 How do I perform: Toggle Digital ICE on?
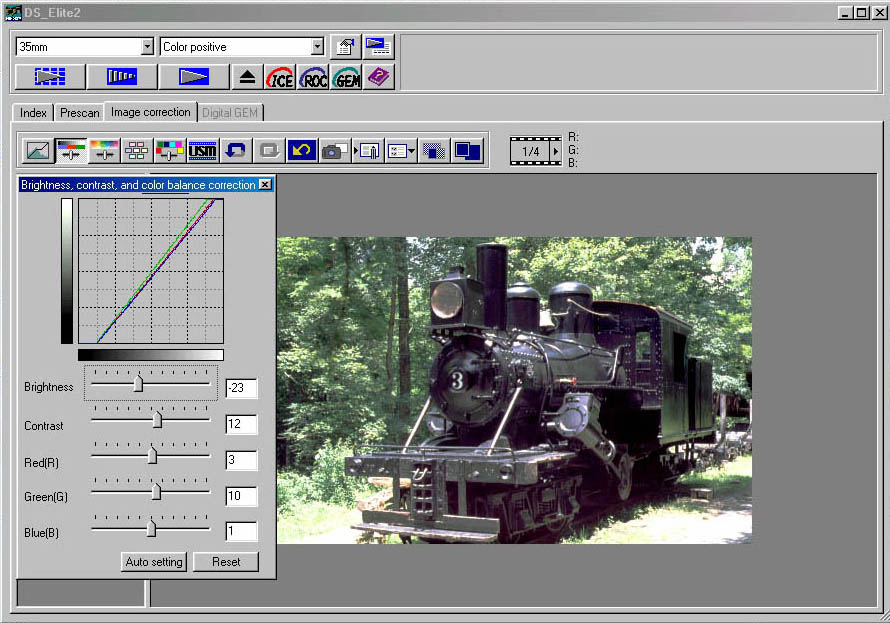pyautogui.click(x=280, y=77)
